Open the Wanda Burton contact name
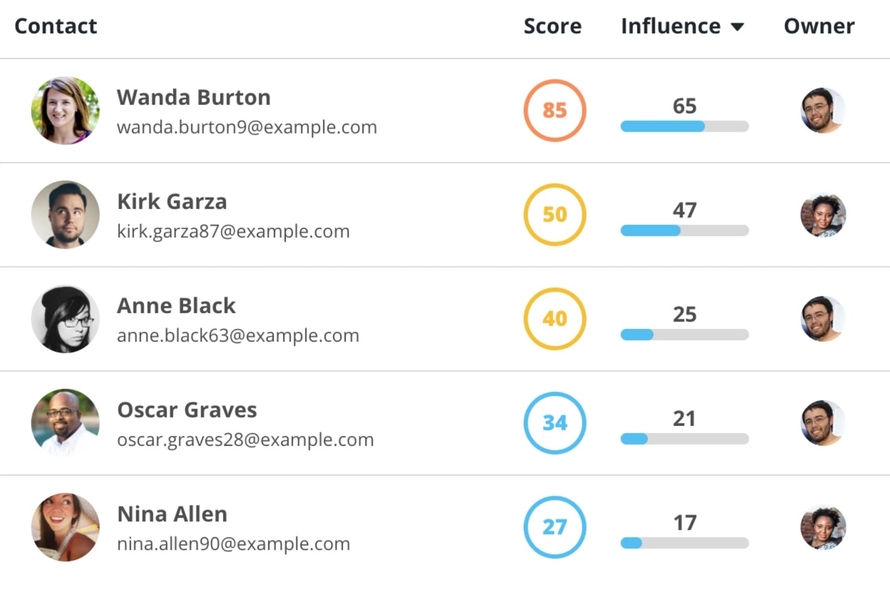The image size is (890, 594). point(194,97)
